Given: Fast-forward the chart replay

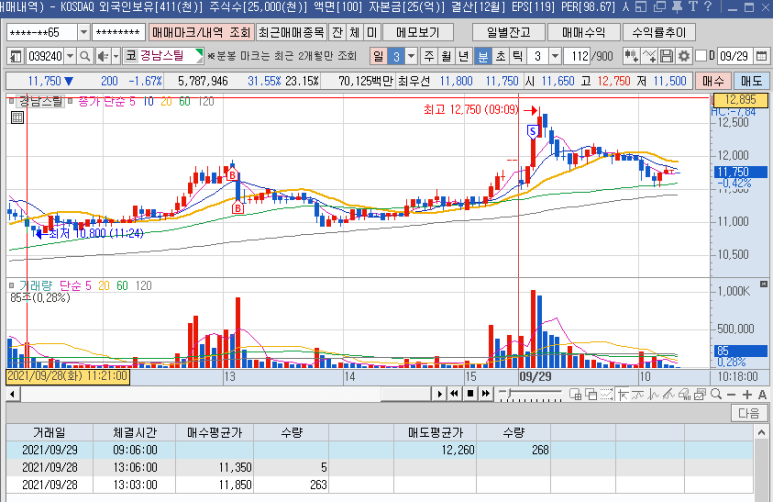Looking at the screenshot, I should (486, 394).
